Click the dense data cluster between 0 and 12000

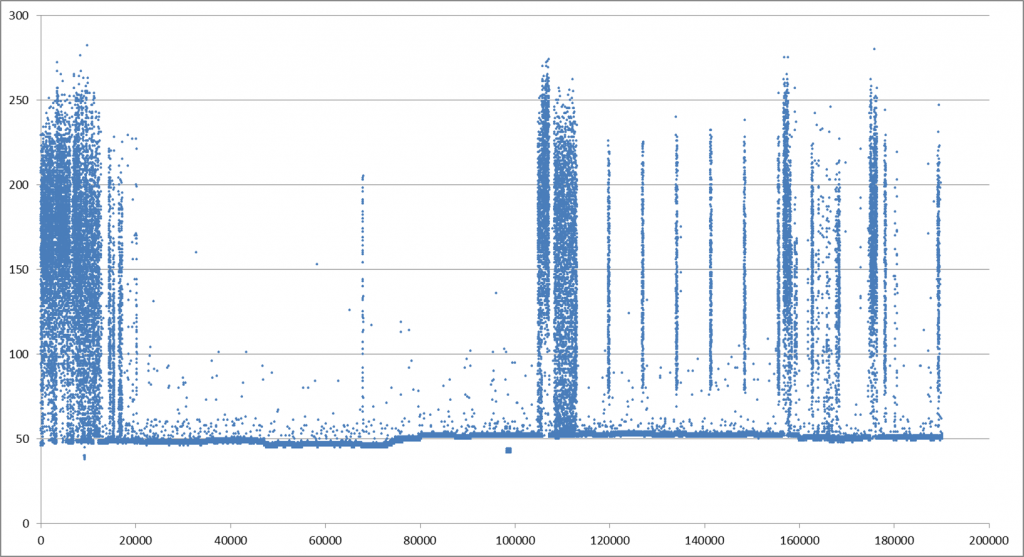point(68,250)
